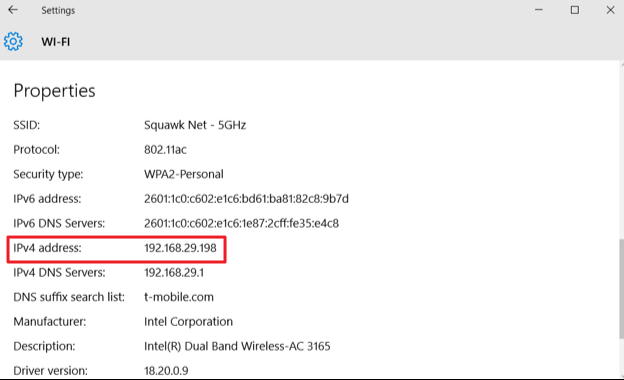Select the IPv6 DNS Servers value
Screen dimensions: 624x380
[x=242, y=223]
